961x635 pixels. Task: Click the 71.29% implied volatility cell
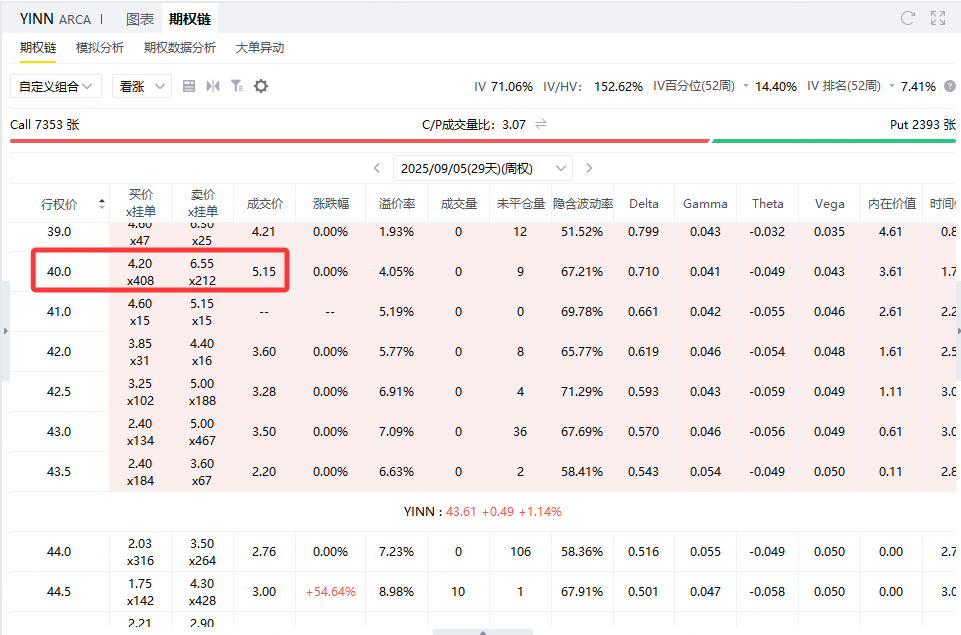pyautogui.click(x=582, y=392)
